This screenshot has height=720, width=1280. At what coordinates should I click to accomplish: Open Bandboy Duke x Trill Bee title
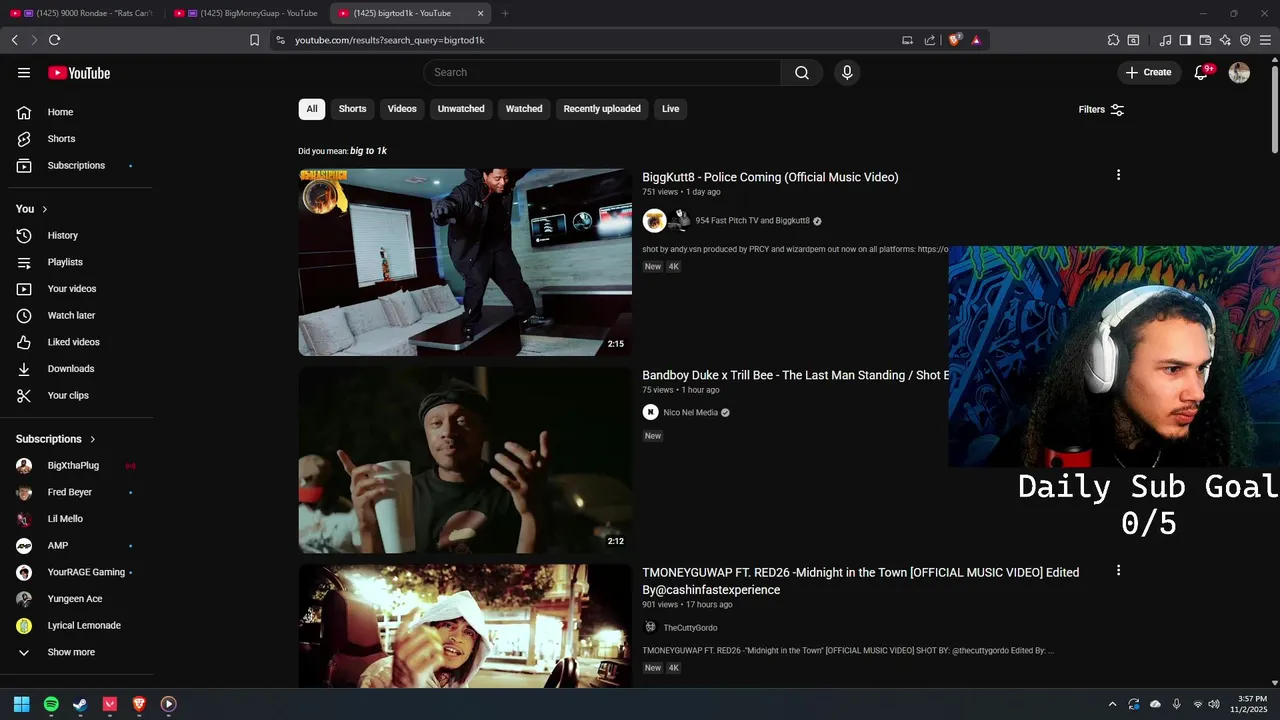(795, 375)
